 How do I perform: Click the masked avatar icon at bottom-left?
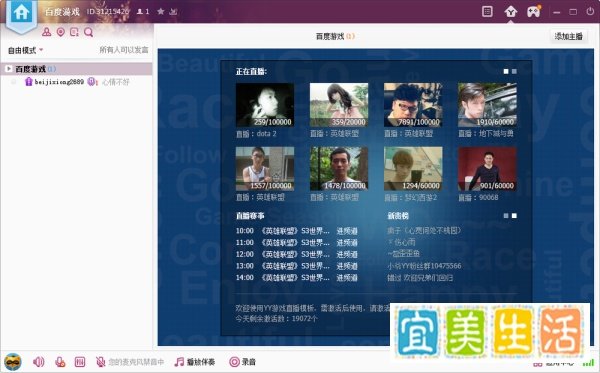pyautogui.click(x=13, y=362)
